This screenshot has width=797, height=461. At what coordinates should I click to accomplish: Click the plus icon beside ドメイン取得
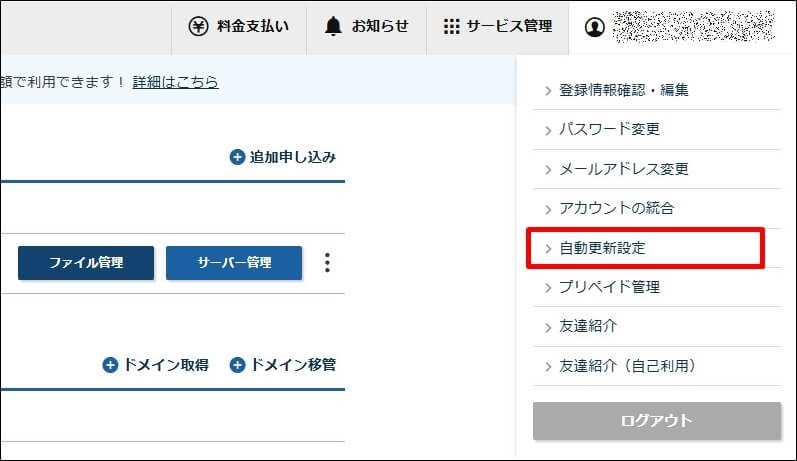(x=110, y=365)
